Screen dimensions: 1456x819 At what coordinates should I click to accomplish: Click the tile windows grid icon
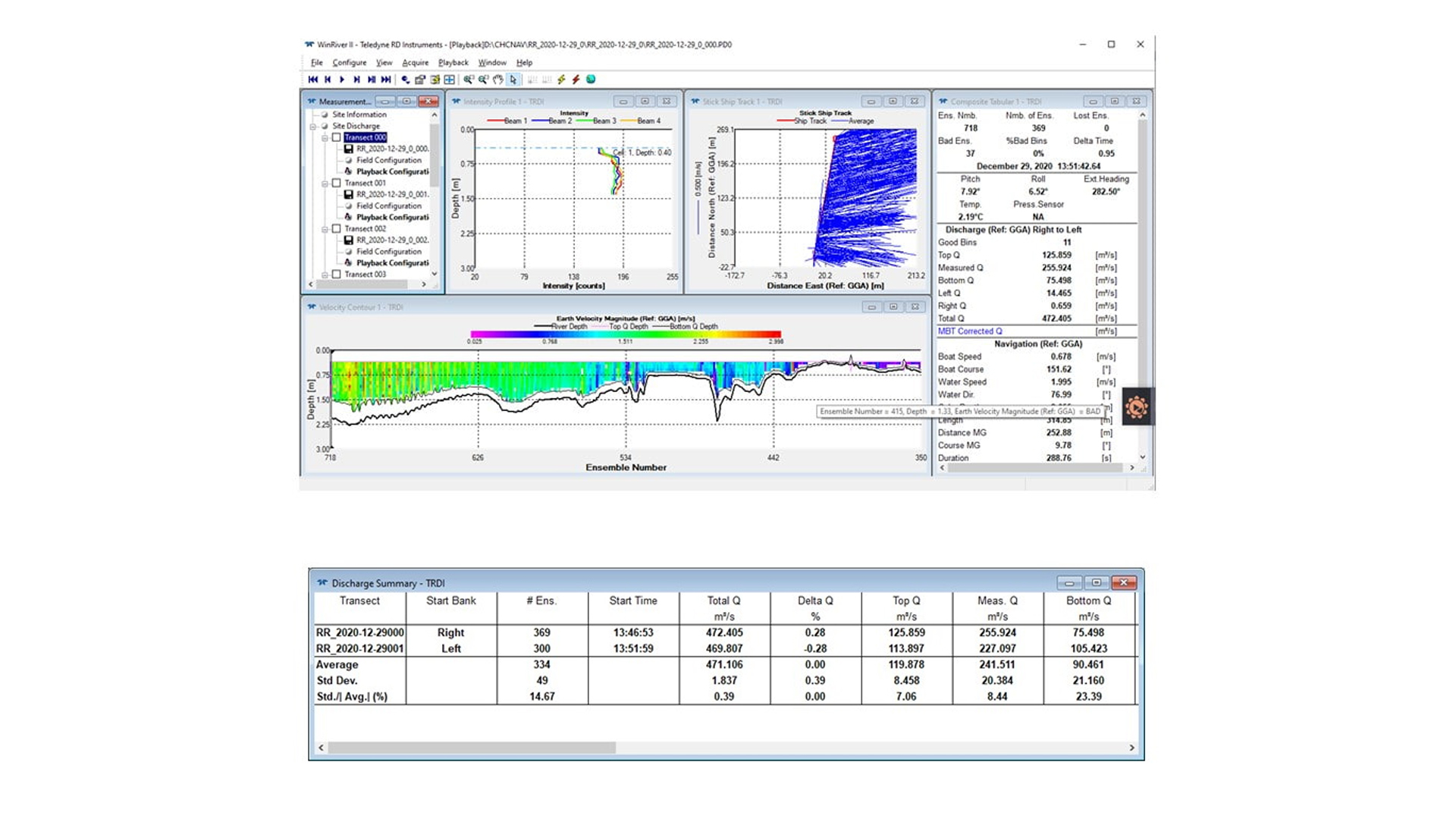(x=449, y=80)
